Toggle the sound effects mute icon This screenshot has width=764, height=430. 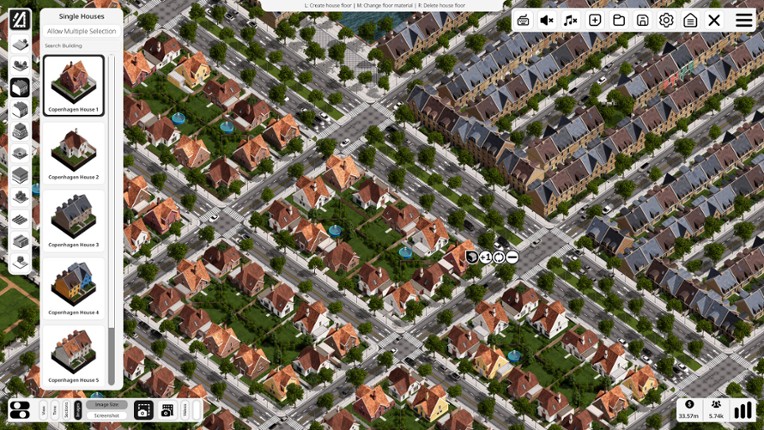pyautogui.click(x=547, y=20)
